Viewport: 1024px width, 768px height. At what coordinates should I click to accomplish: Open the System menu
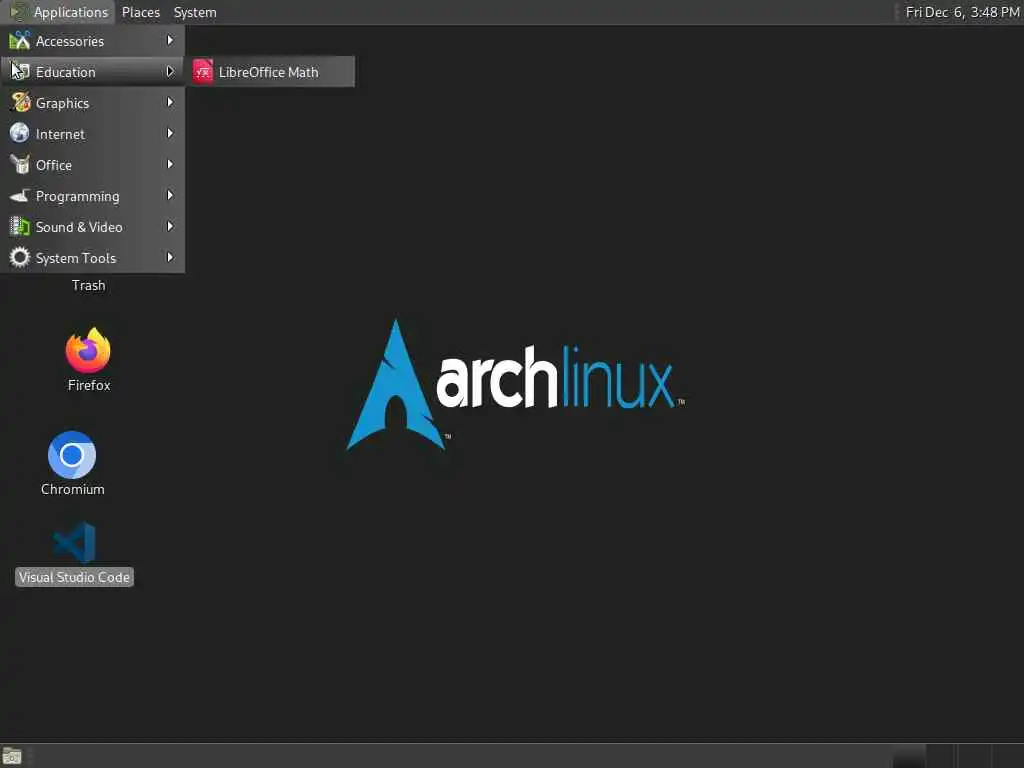point(195,12)
